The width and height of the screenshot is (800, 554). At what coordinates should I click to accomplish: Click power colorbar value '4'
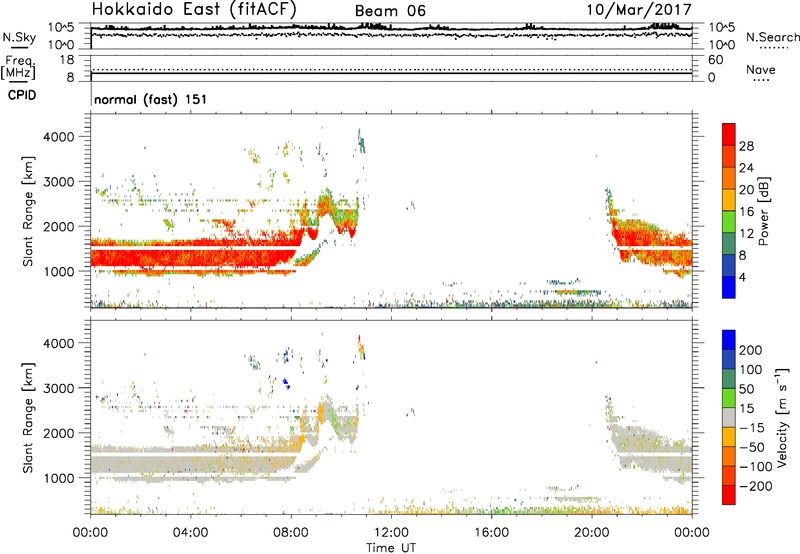point(742,277)
